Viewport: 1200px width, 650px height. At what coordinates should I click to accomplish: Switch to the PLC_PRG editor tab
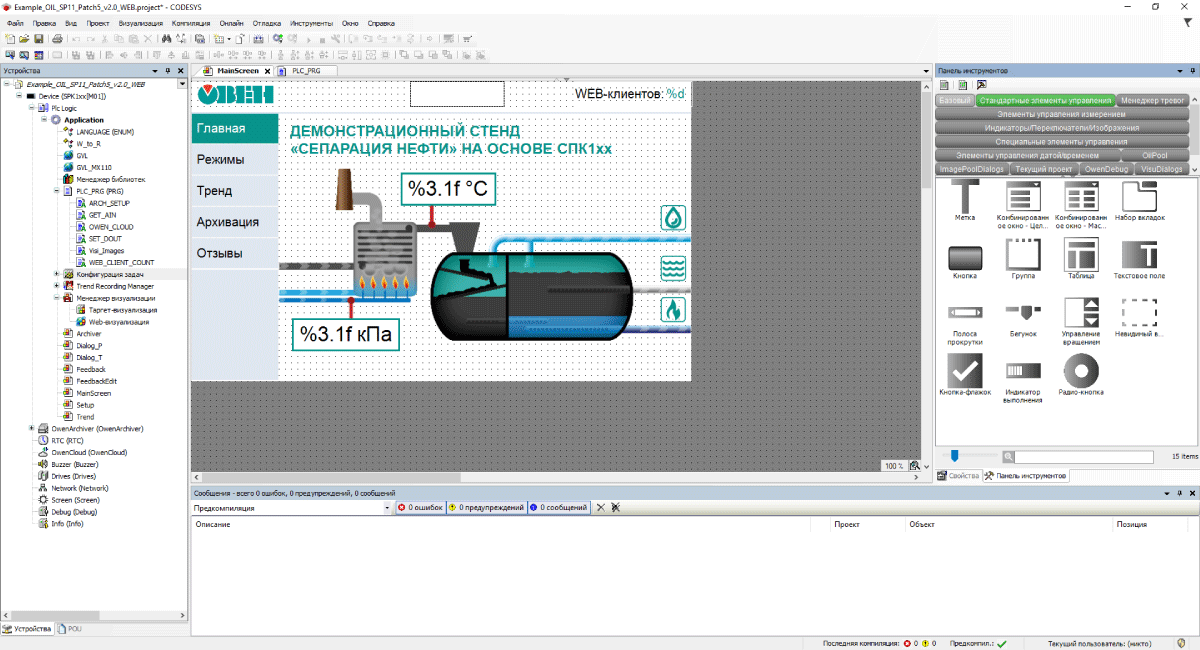pos(304,71)
